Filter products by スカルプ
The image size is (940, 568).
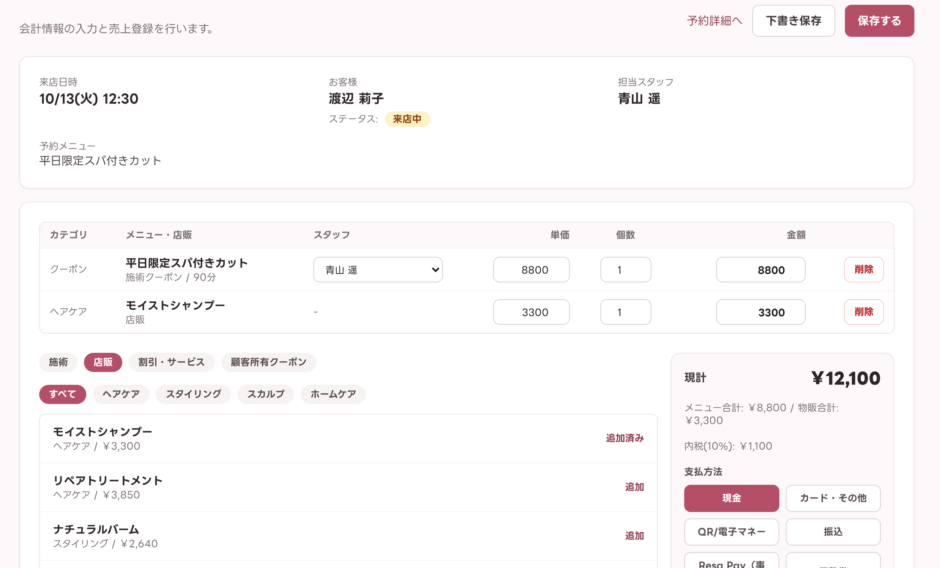[x=266, y=394]
